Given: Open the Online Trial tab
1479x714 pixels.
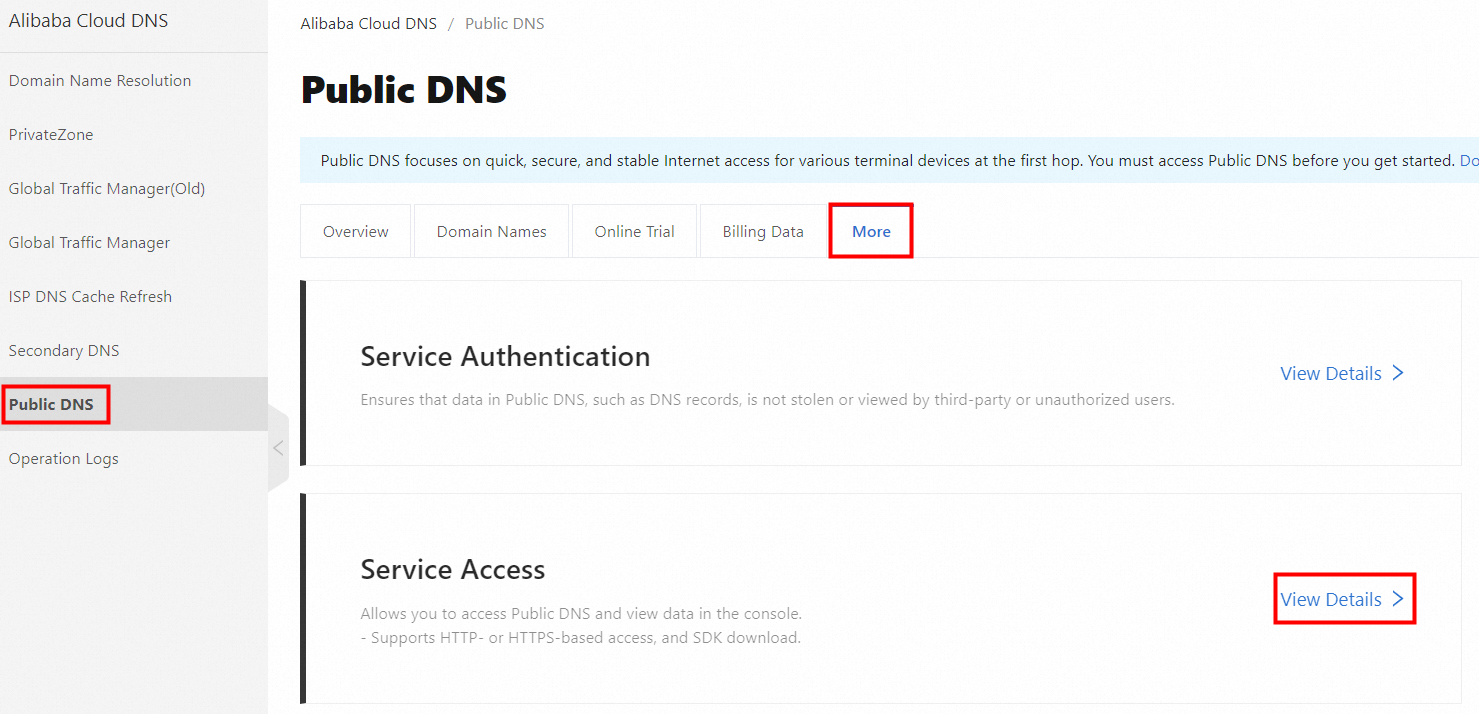Looking at the screenshot, I should coord(634,231).
